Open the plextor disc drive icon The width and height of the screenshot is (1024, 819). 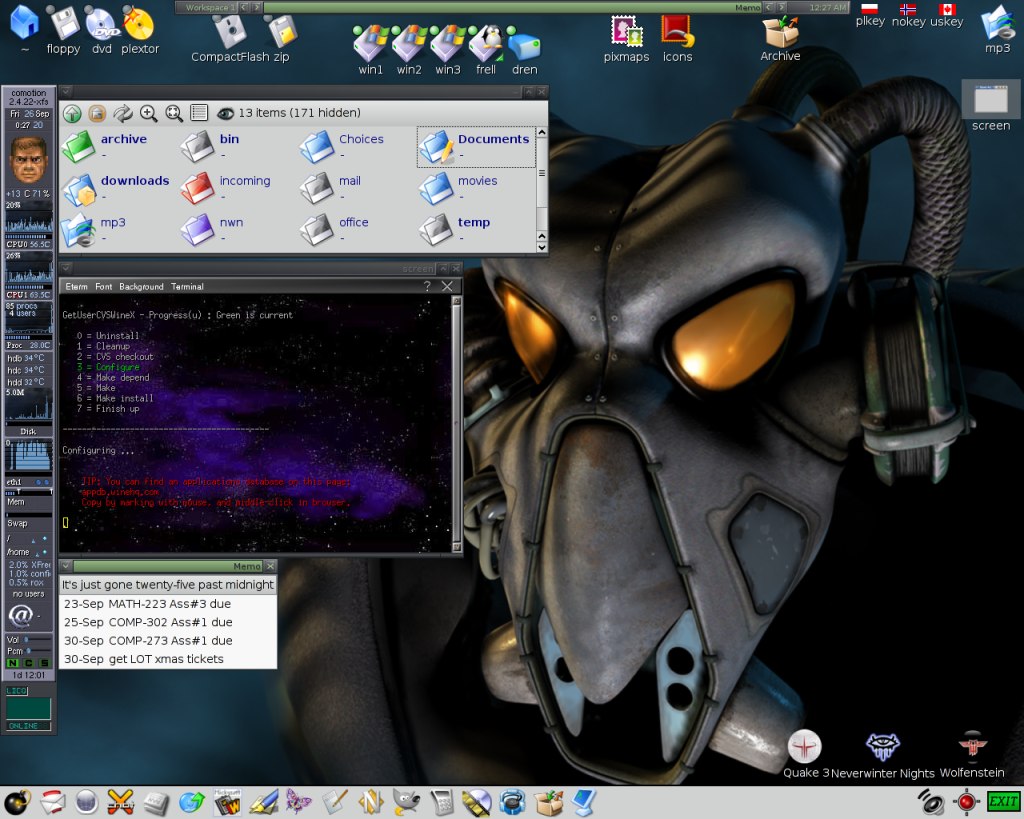[140, 29]
